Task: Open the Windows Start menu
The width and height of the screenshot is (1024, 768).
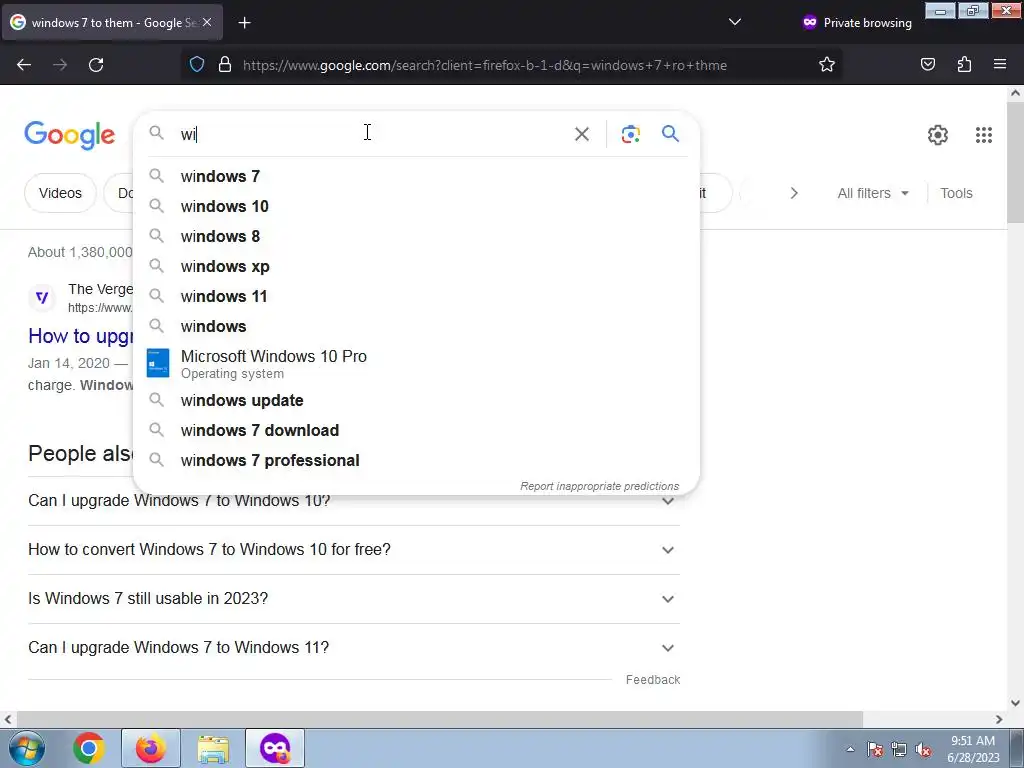Action: 25,748
